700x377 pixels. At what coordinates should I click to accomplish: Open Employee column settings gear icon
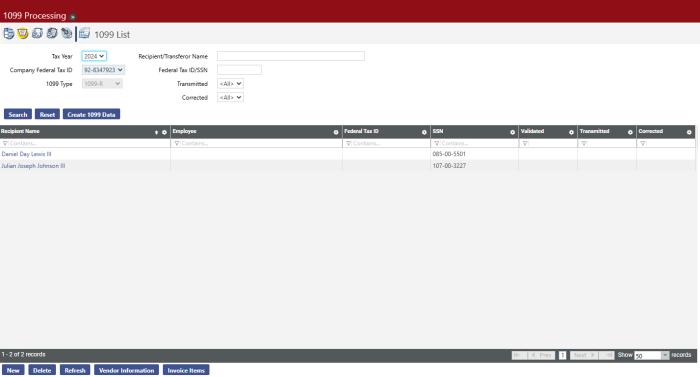(x=336, y=132)
